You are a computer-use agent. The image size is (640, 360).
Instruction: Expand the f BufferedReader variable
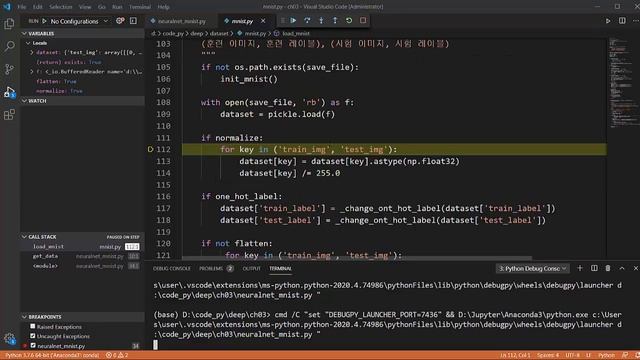[32, 71]
